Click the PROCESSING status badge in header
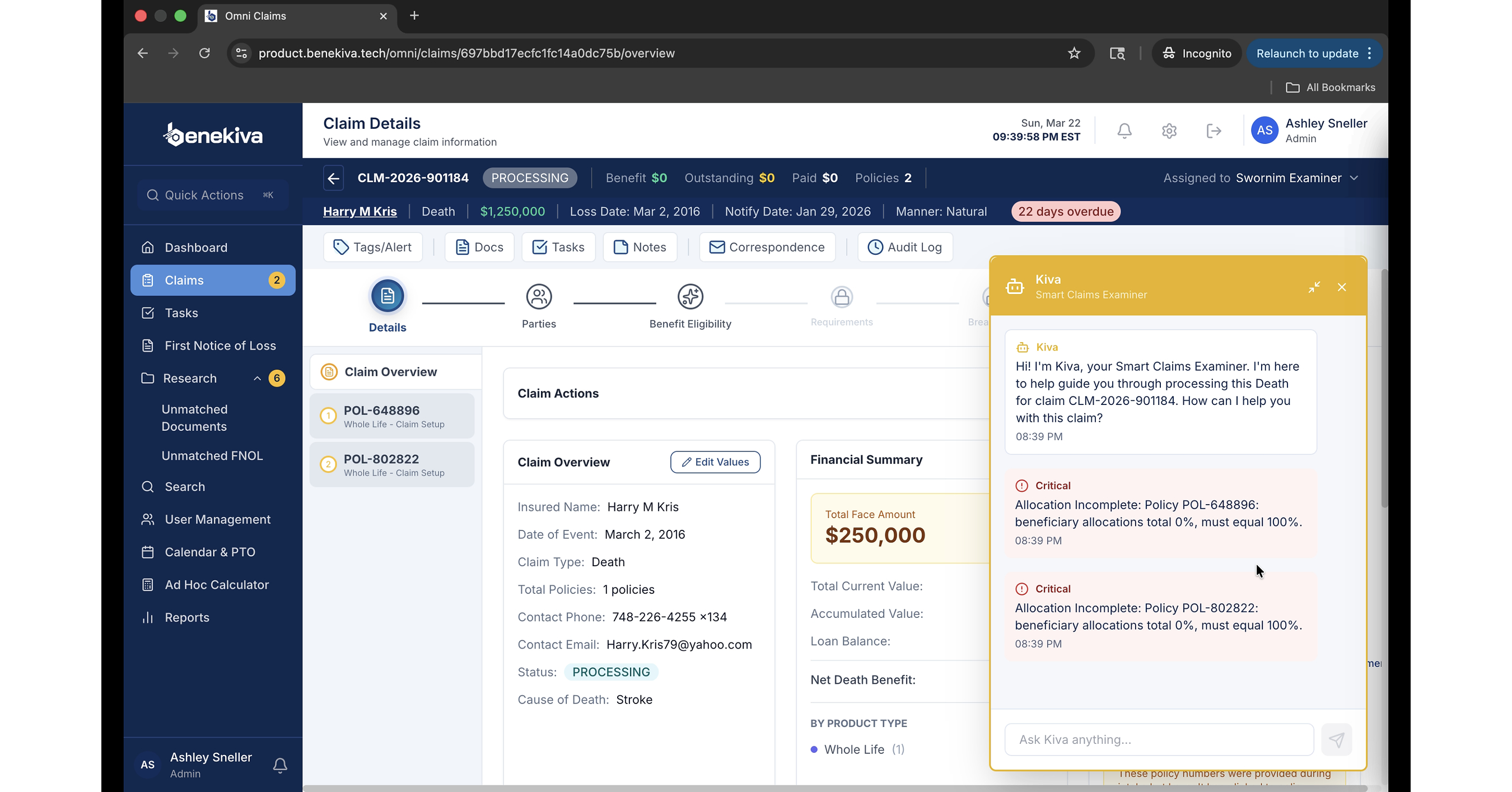Screen dimensions: 1512x792 [x=529, y=178]
